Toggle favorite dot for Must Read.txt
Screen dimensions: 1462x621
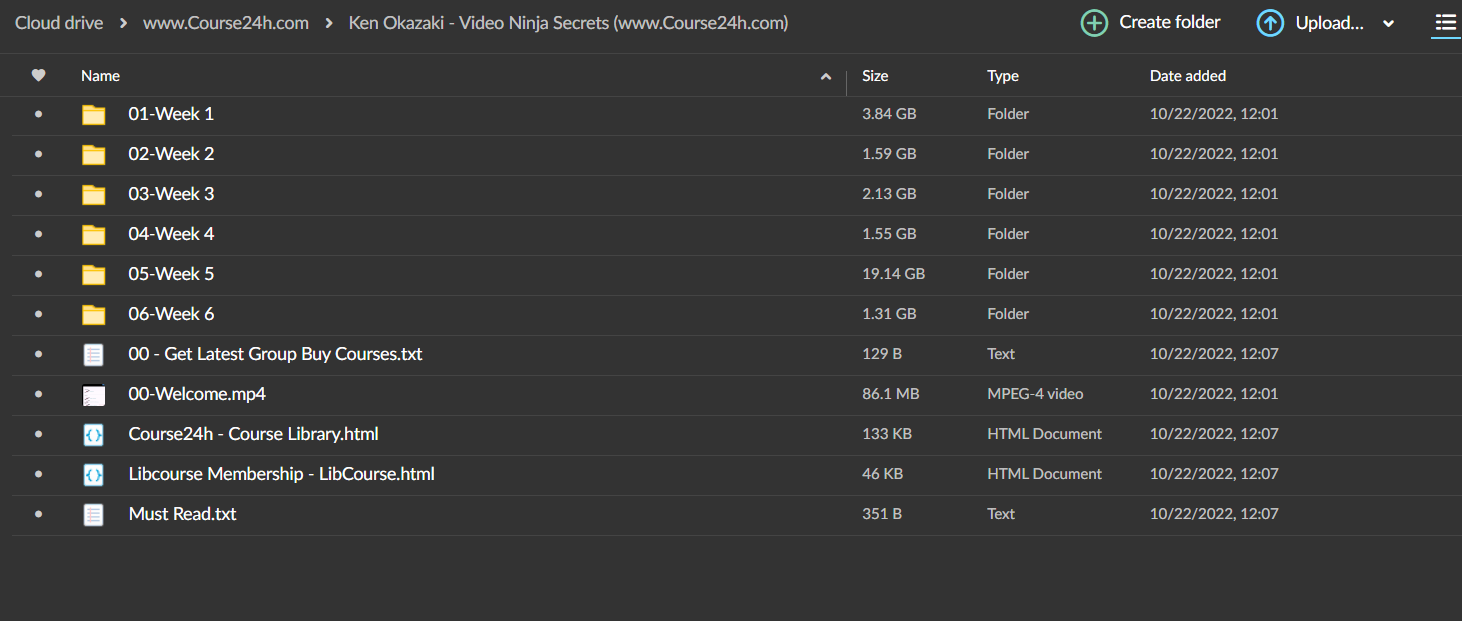[38, 514]
